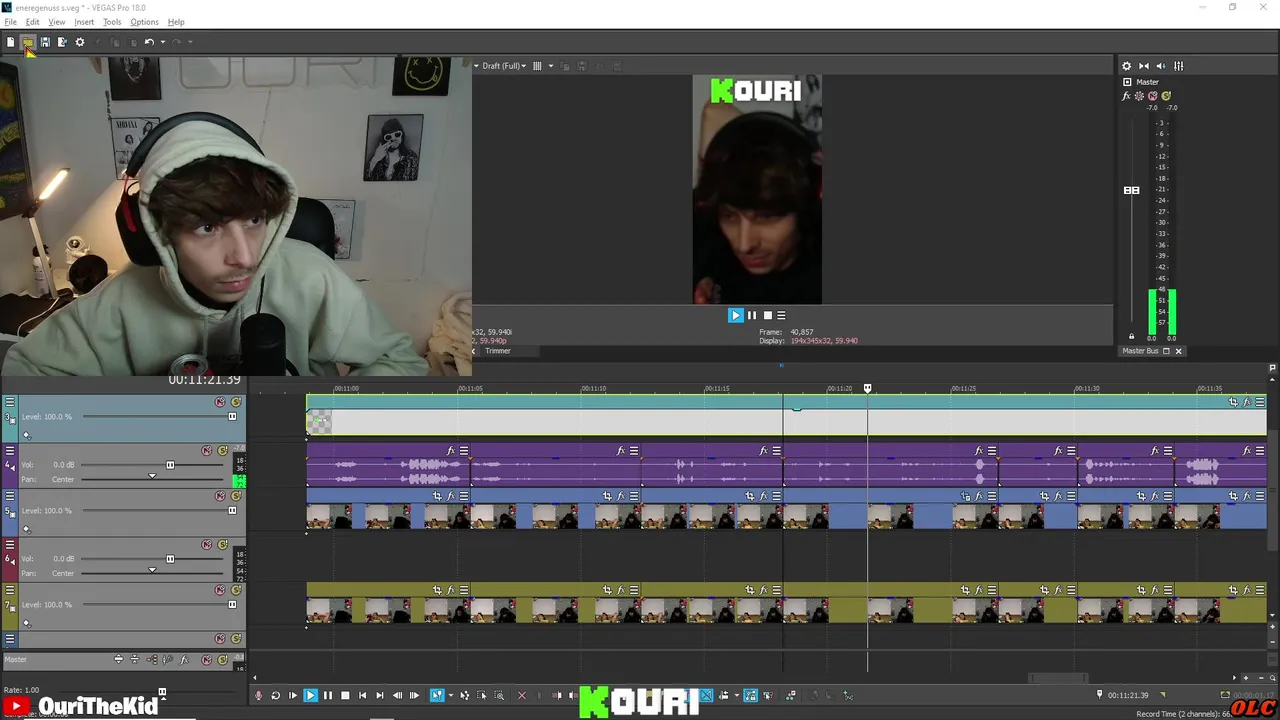
Task: Open track 5 compositing mode icon
Action: pyautogui.click(x=25, y=529)
